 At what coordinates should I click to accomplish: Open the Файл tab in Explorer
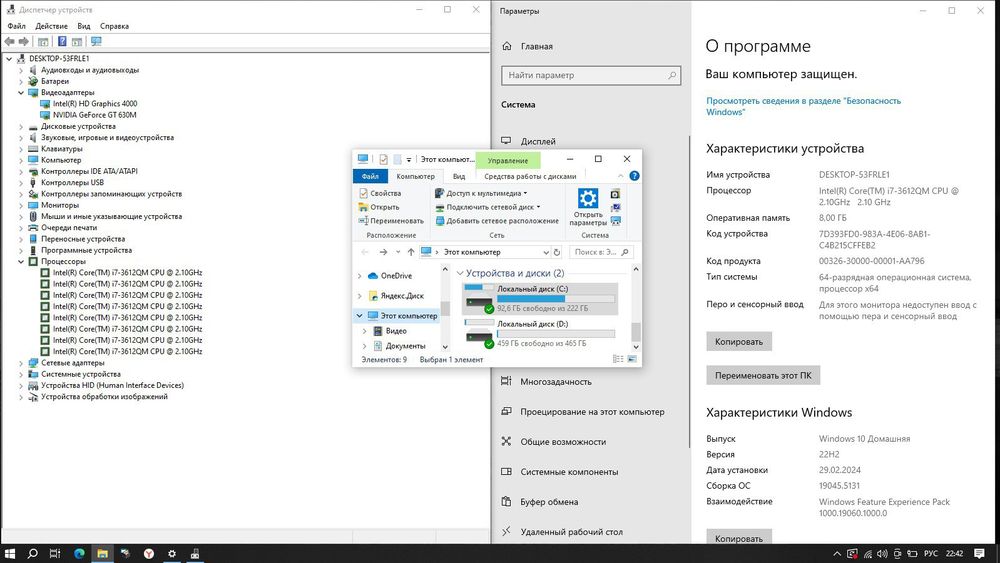pyautogui.click(x=370, y=176)
